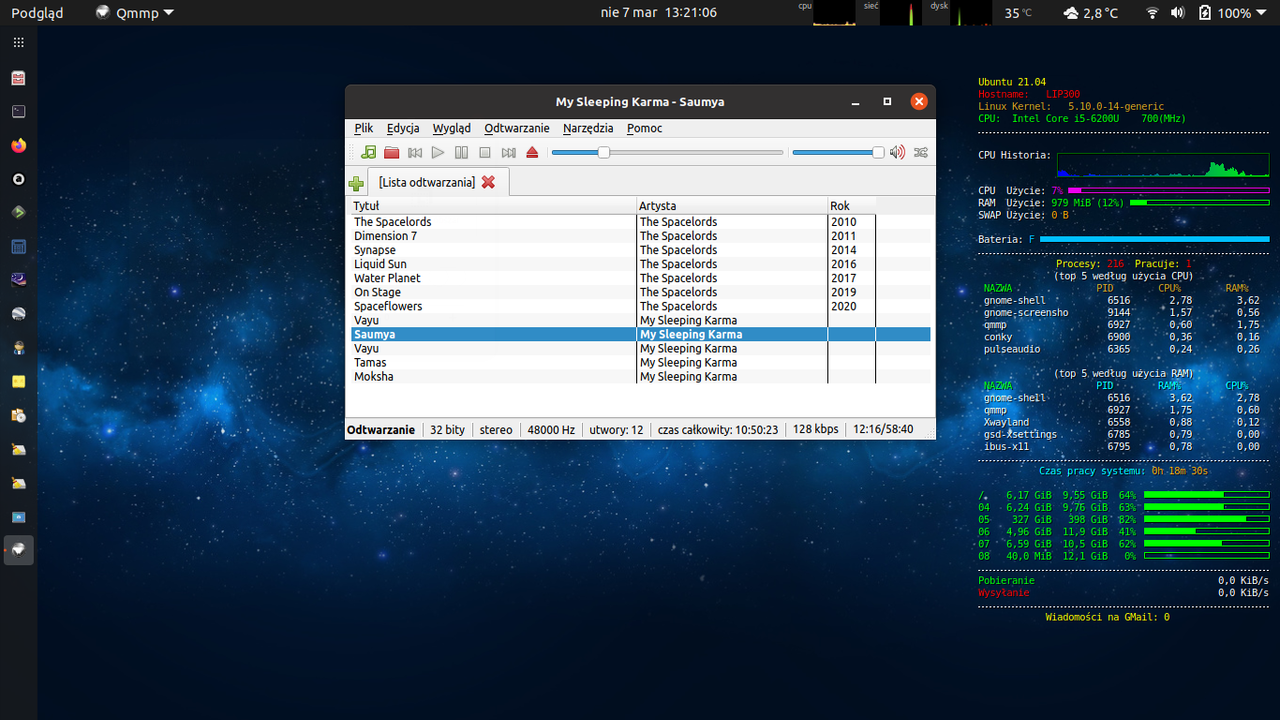Image resolution: width=1280 pixels, height=720 pixels.
Task: Open the Plik menu
Action: (x=364, y=128)
